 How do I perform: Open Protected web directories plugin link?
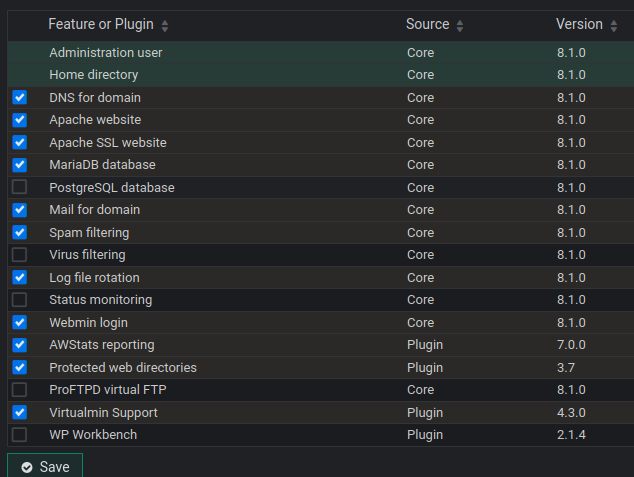tap(123, 367)
